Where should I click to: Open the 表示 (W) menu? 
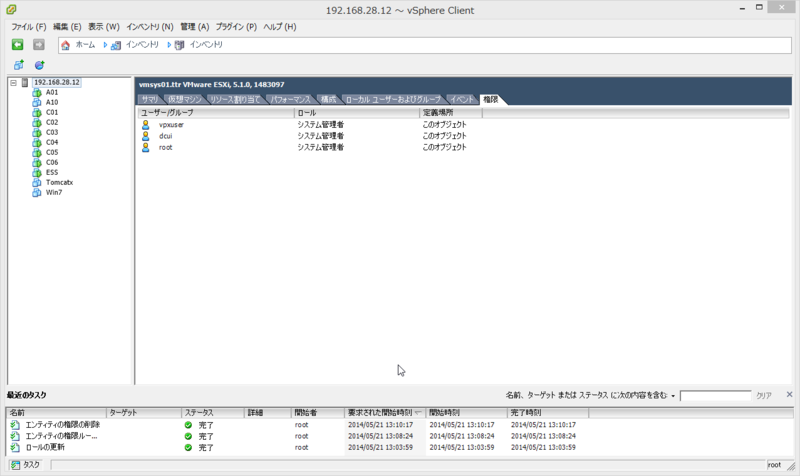[x=104, y=27]
